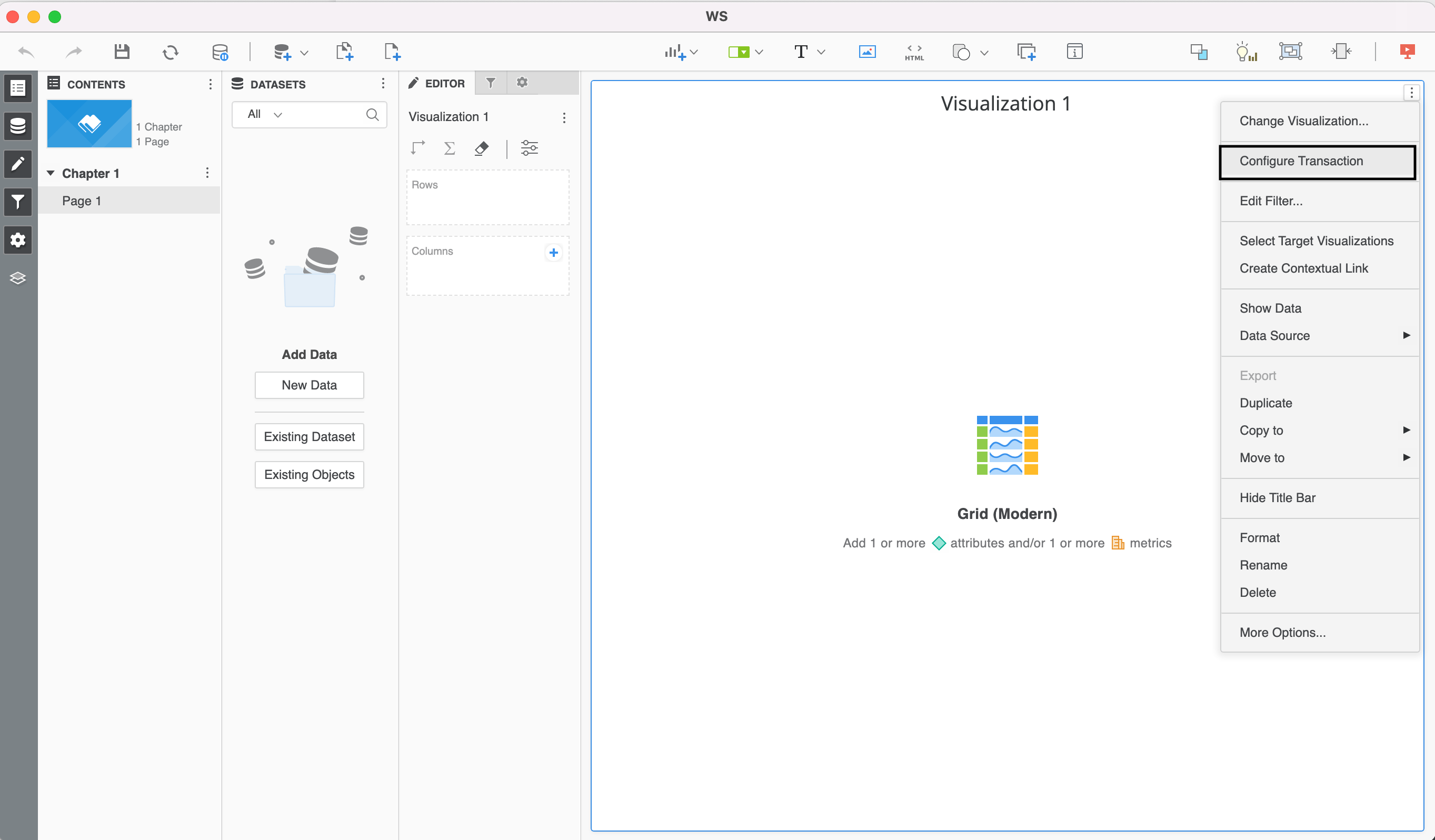Switch to the Editor tab
Screen dimensions: 1435x840
pos(437,83)
